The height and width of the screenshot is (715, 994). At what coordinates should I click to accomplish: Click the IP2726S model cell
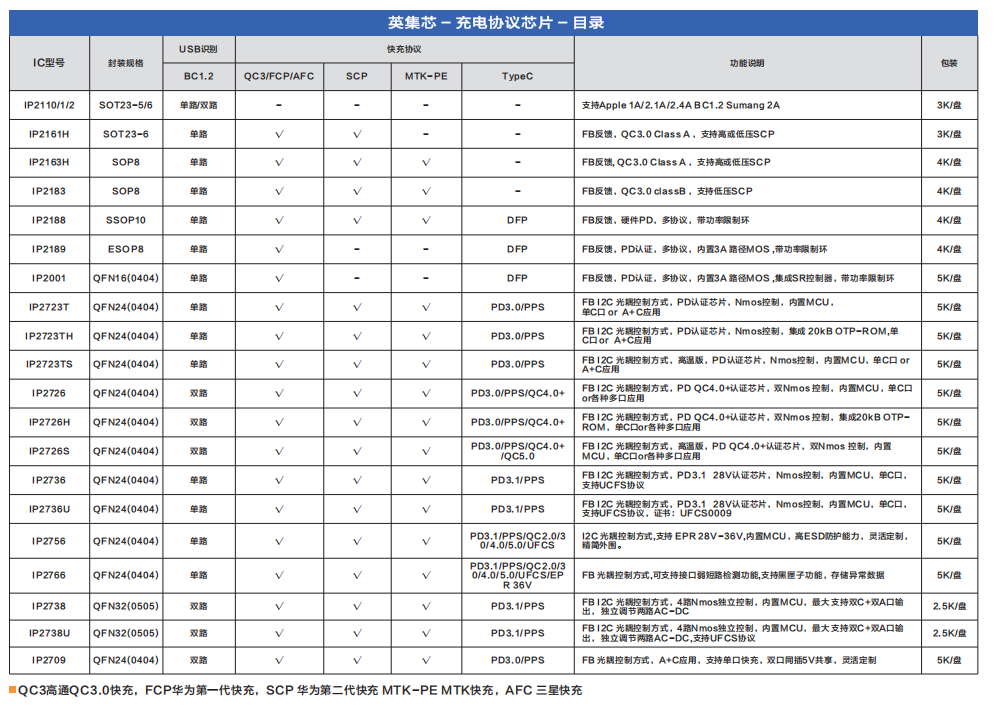[49, 451]
